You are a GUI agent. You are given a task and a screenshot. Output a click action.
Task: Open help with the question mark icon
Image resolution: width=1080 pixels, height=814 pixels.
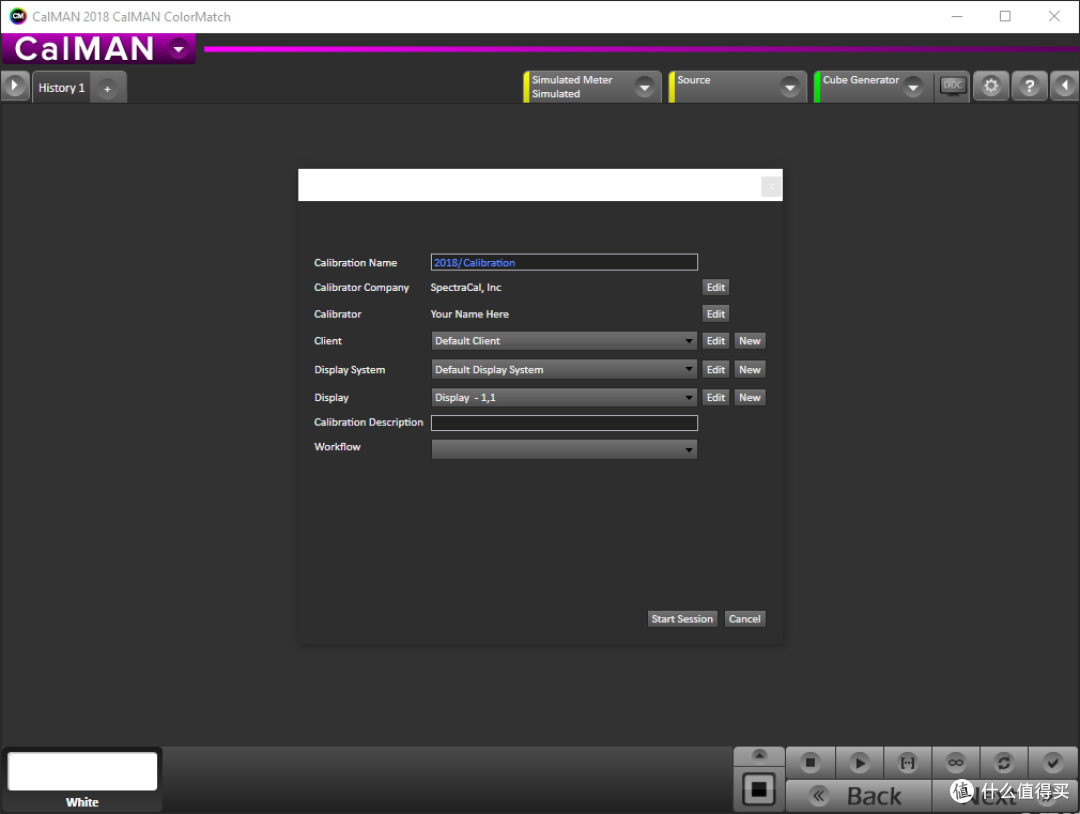[x=1029, y=87]
